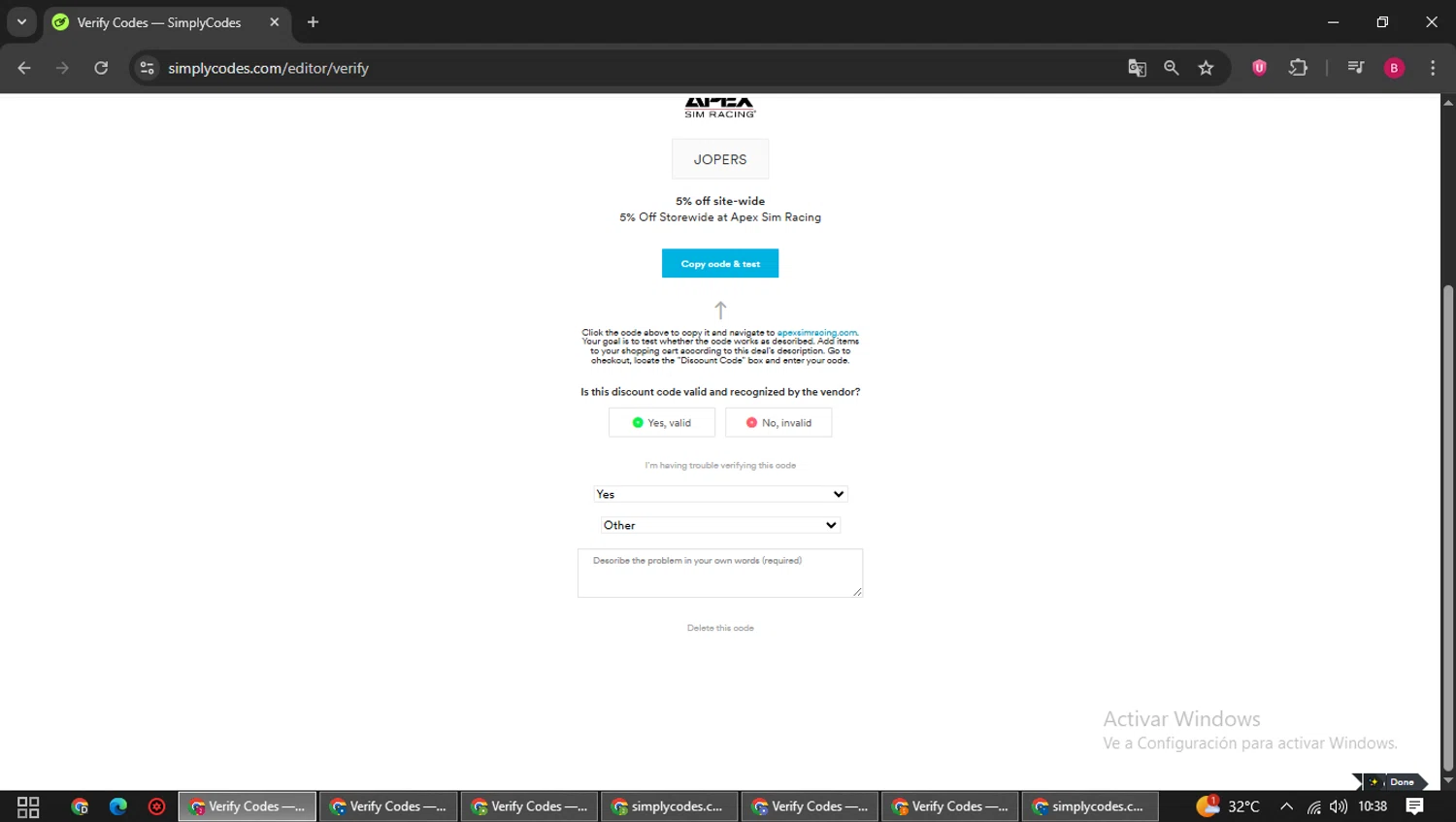
Task: Open Windows Task View button
Action: click(x=28, y=806)
